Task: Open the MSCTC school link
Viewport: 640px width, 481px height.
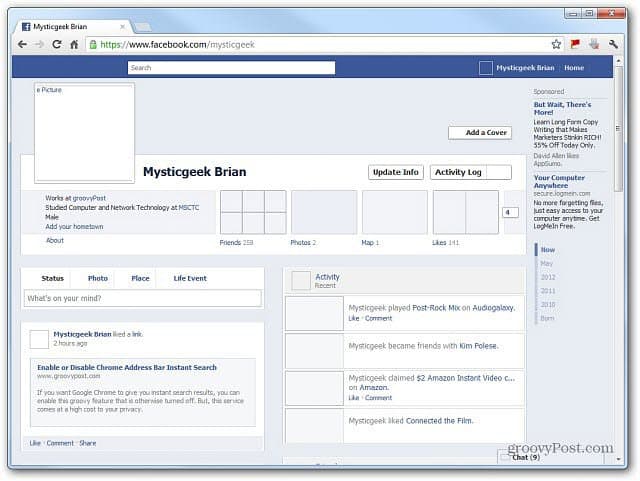Action: (x=189, y=207)
